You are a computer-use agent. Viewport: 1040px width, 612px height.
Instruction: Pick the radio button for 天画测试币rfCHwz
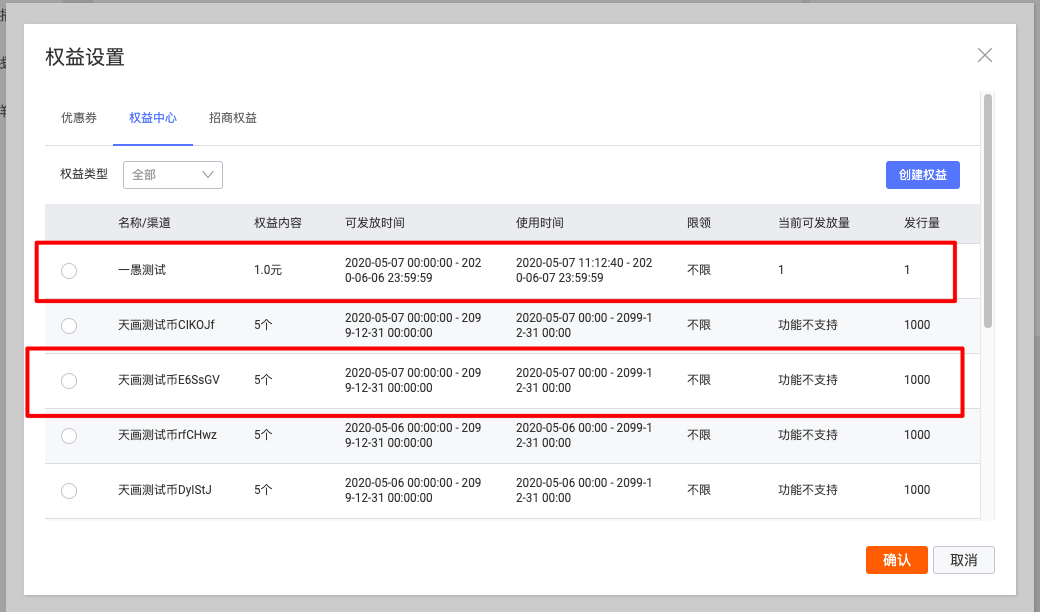(x=69, y=436)
